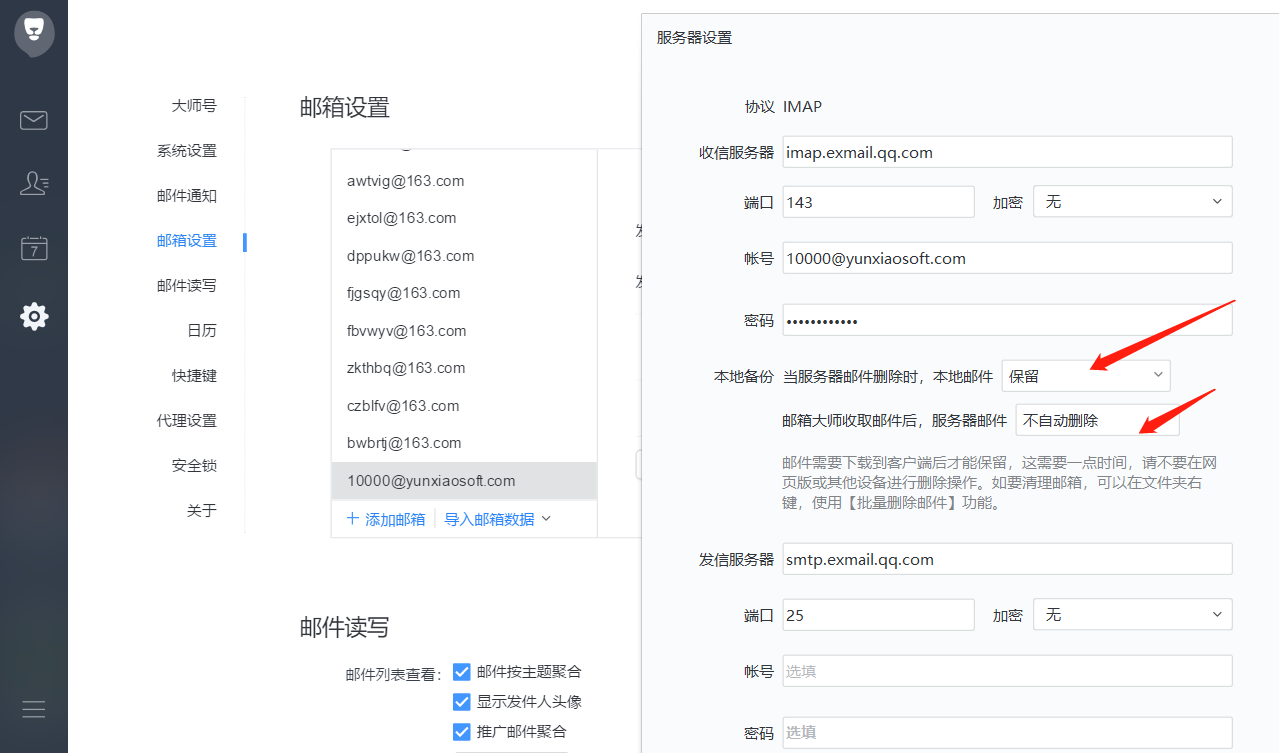Click the plus icon beside 添加邮箱

click(x=352, y=518)
